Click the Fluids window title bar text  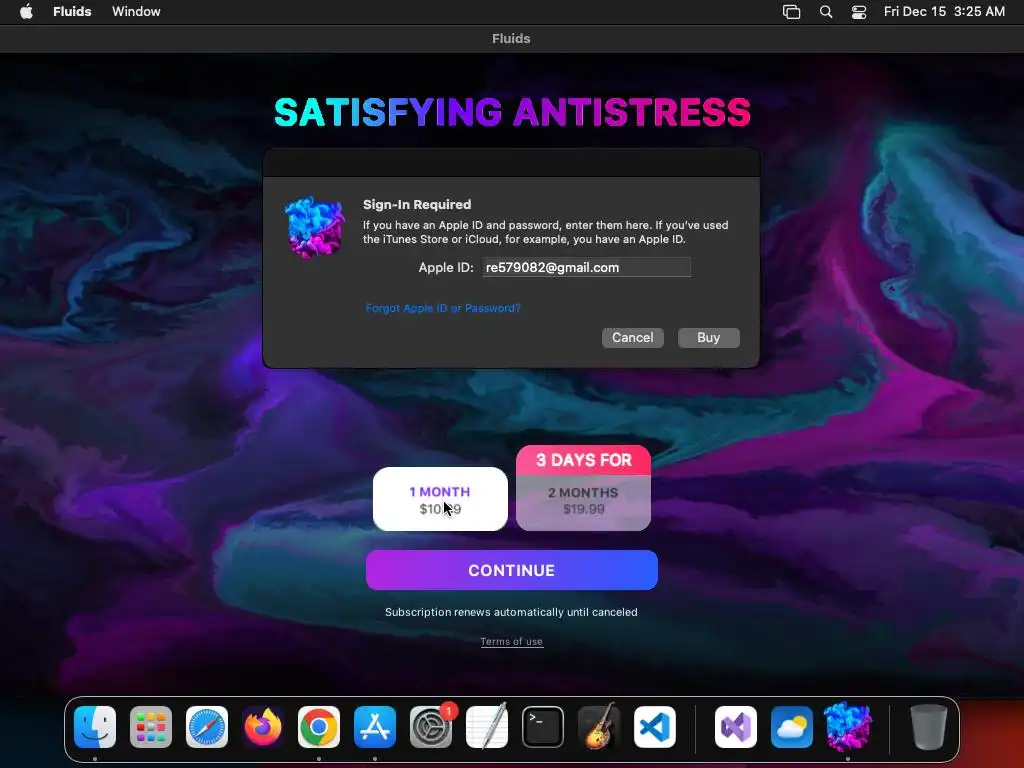point(511,39)
